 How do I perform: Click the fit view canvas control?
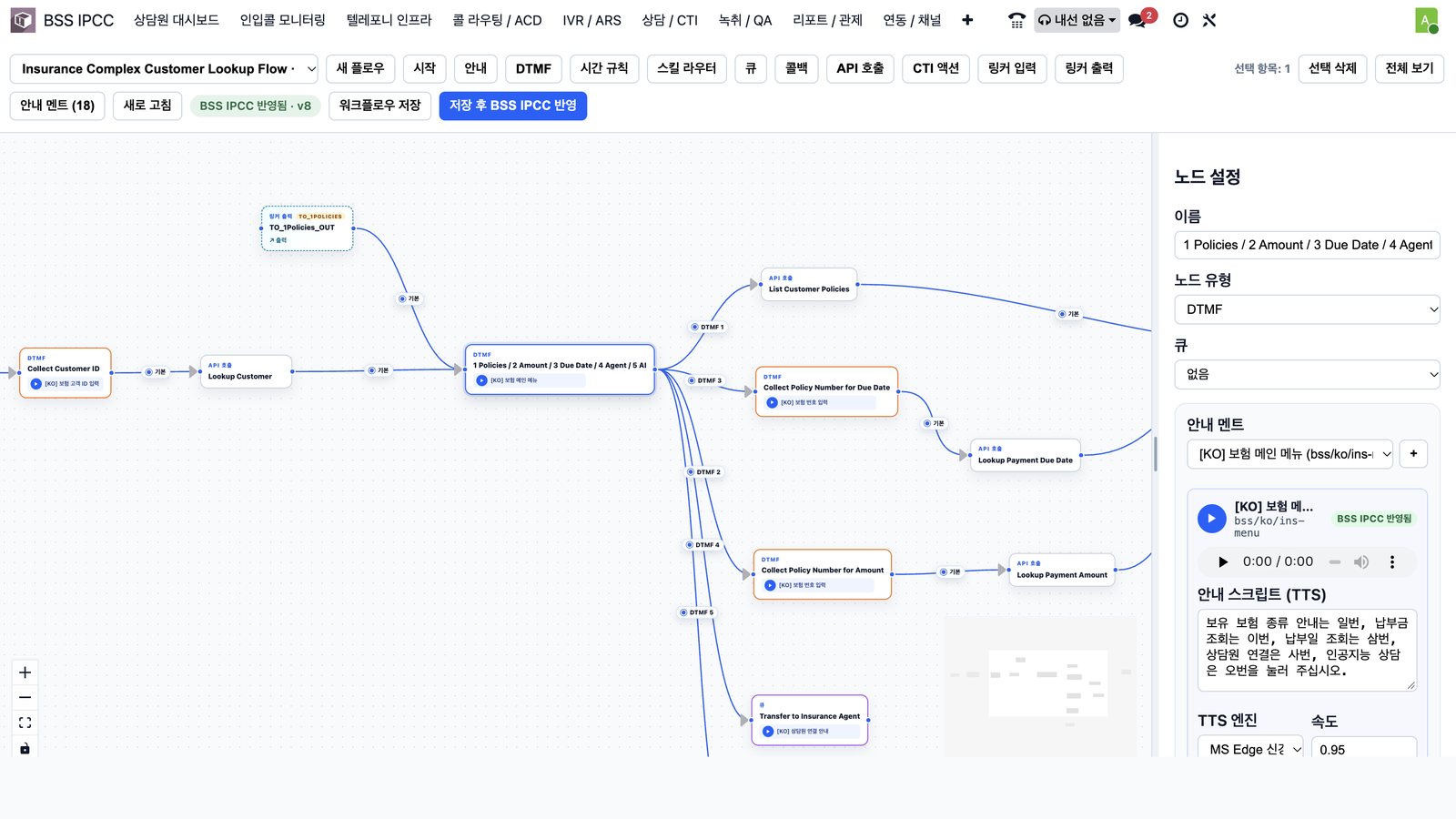pyautogui.click(x=25, y=723)
